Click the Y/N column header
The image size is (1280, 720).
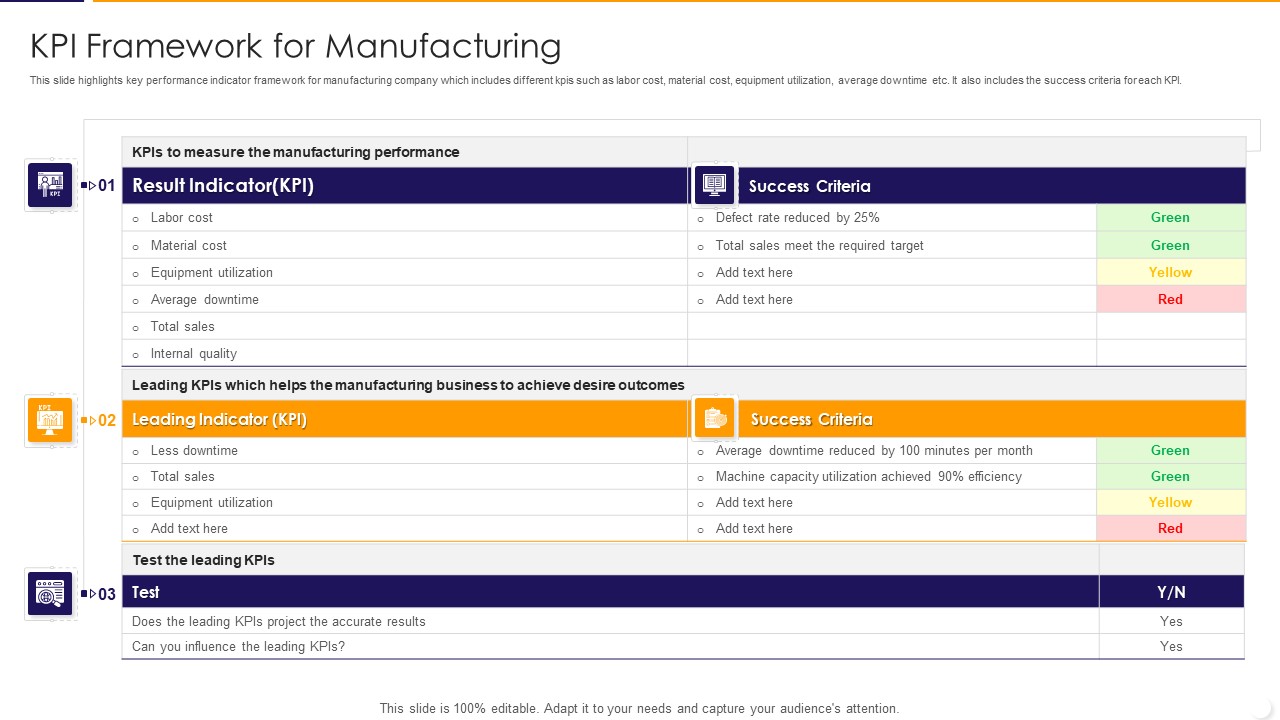[1172, 592]
